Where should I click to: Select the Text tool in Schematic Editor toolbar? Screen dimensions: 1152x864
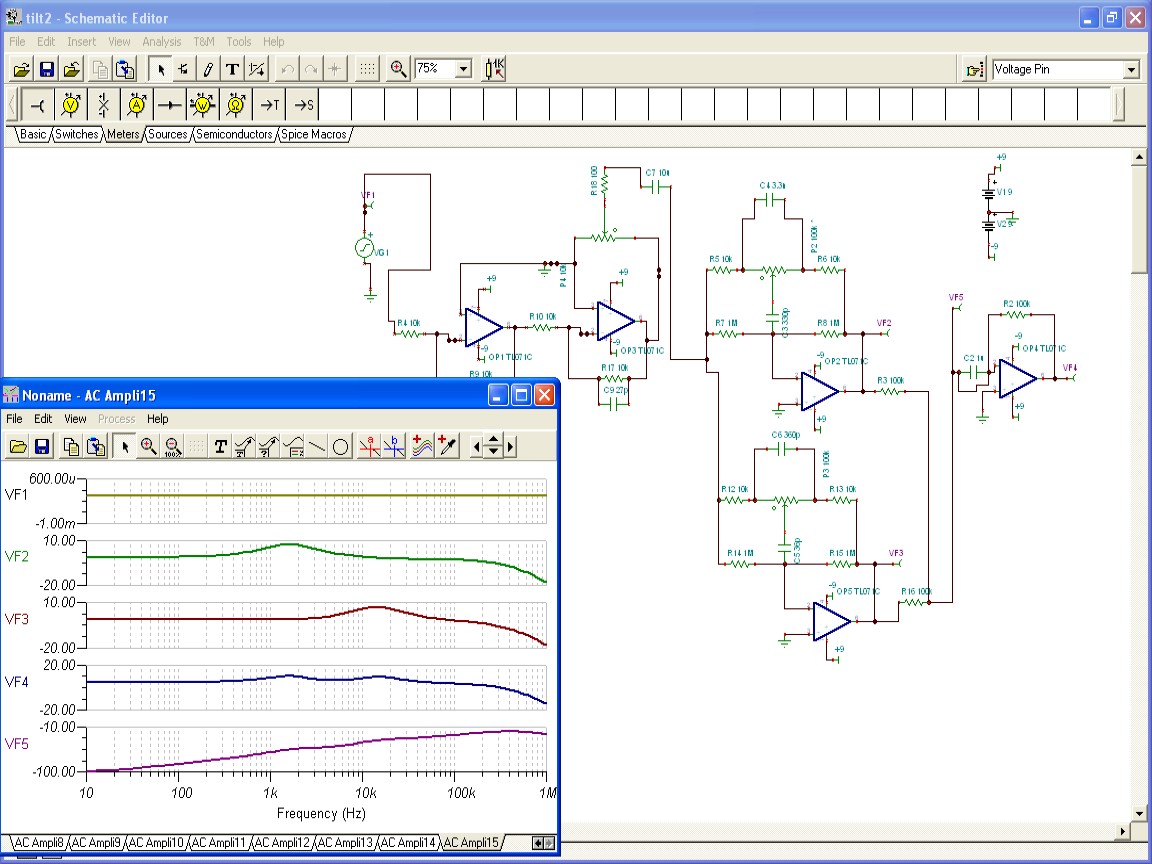232,70
